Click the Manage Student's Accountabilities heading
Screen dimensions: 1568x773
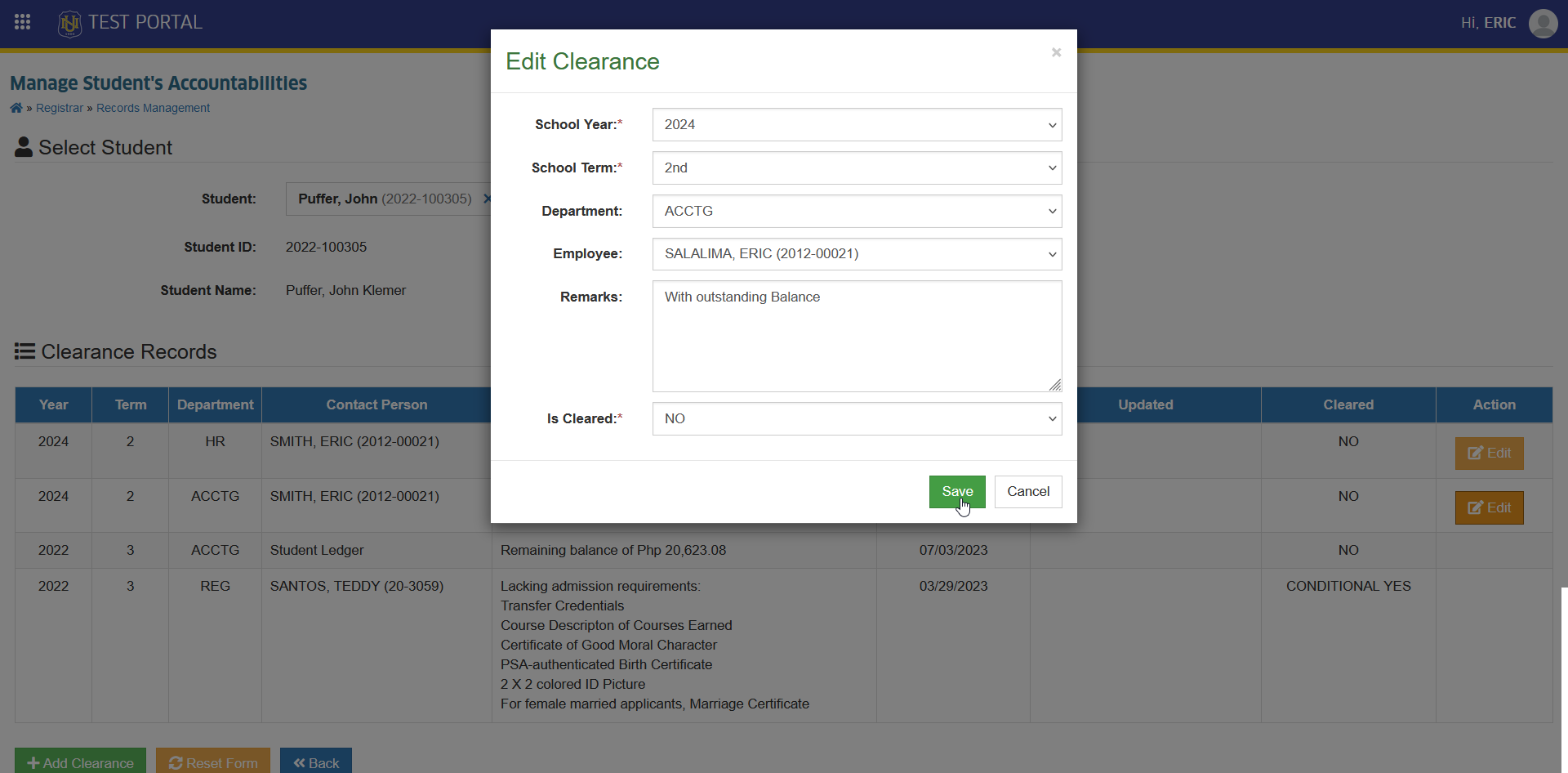click(x=158, y=83)
